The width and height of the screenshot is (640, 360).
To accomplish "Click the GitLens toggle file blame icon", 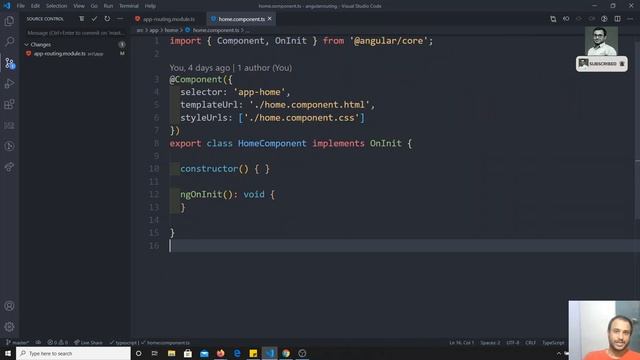I will click(604, 19).
